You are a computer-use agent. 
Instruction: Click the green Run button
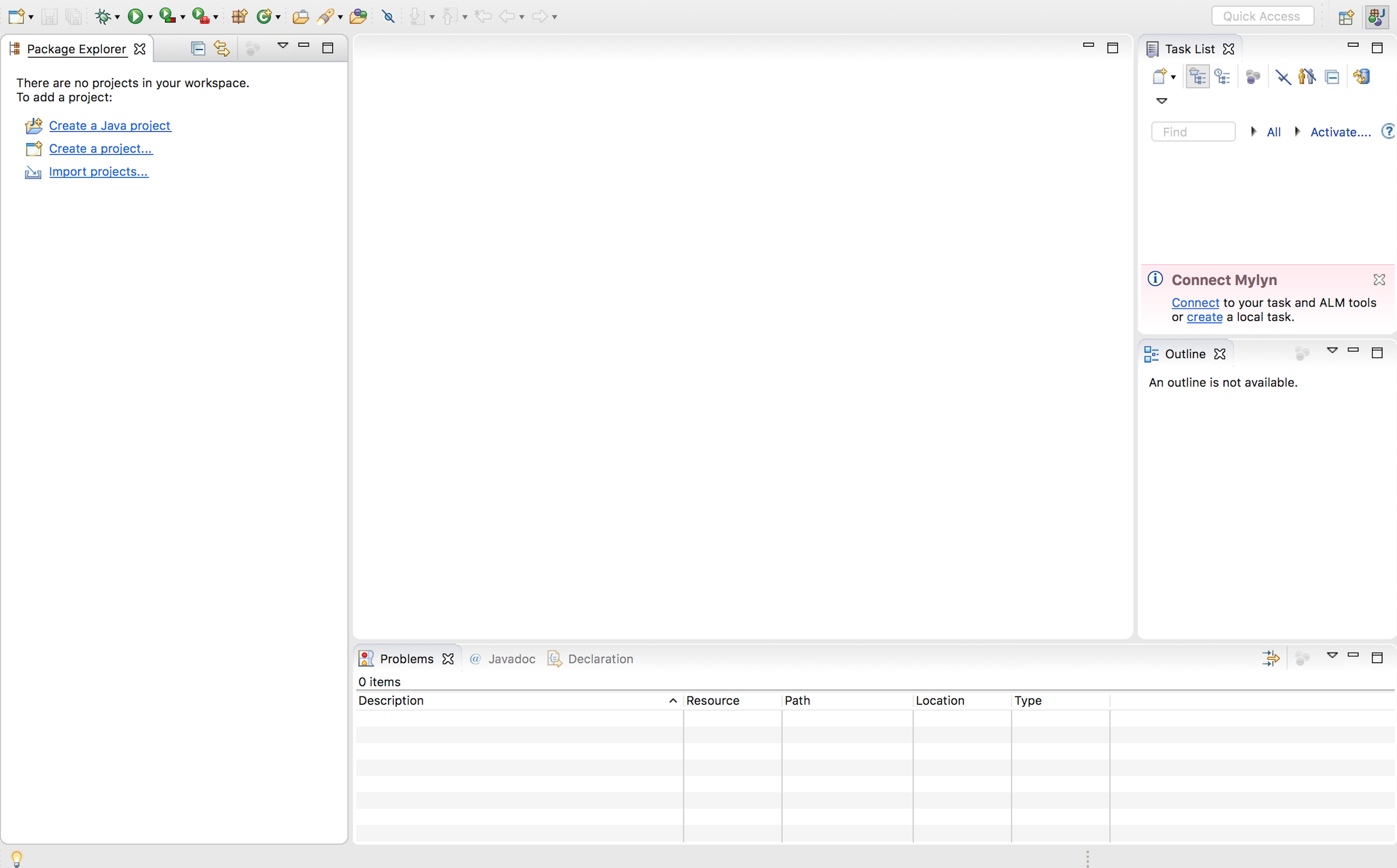coord(135,16)
